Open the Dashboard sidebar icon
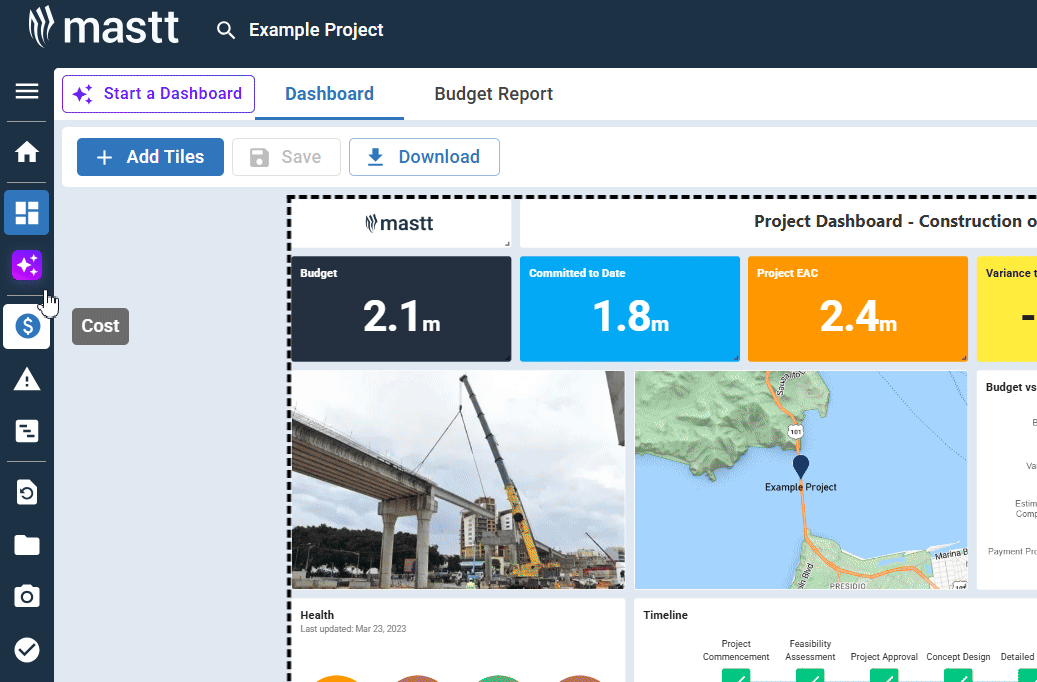Image resolution: width=1037 pixels, height=682 pixels. 27,212
